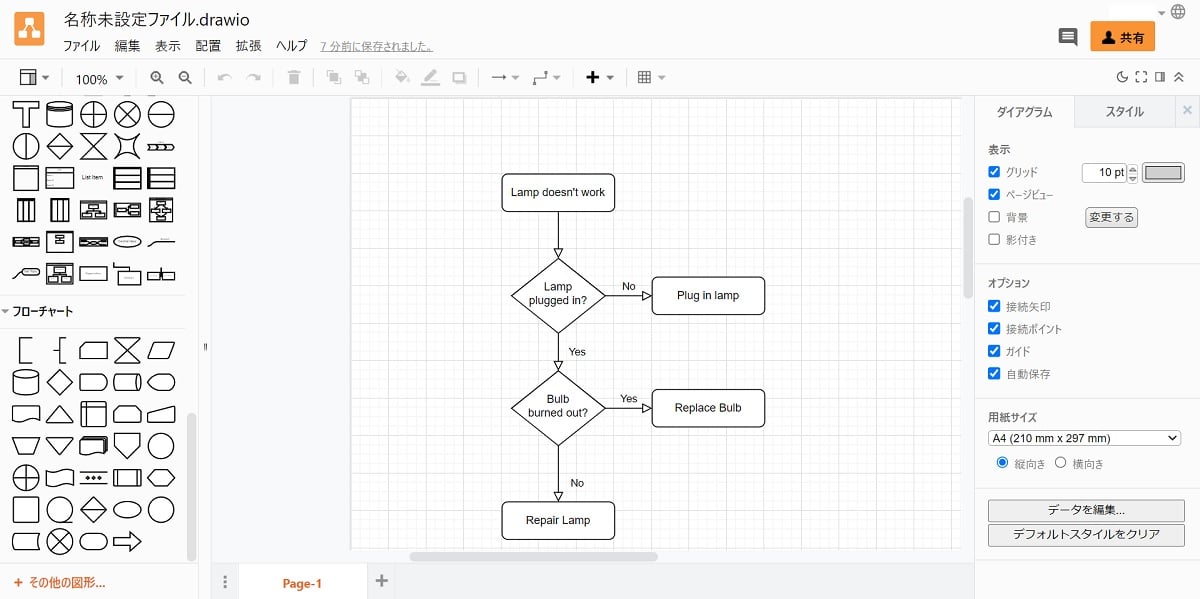Click the zoom out magnifier icon
The width and height of the screenshot is (1200, 599).
tap(185, 78)
